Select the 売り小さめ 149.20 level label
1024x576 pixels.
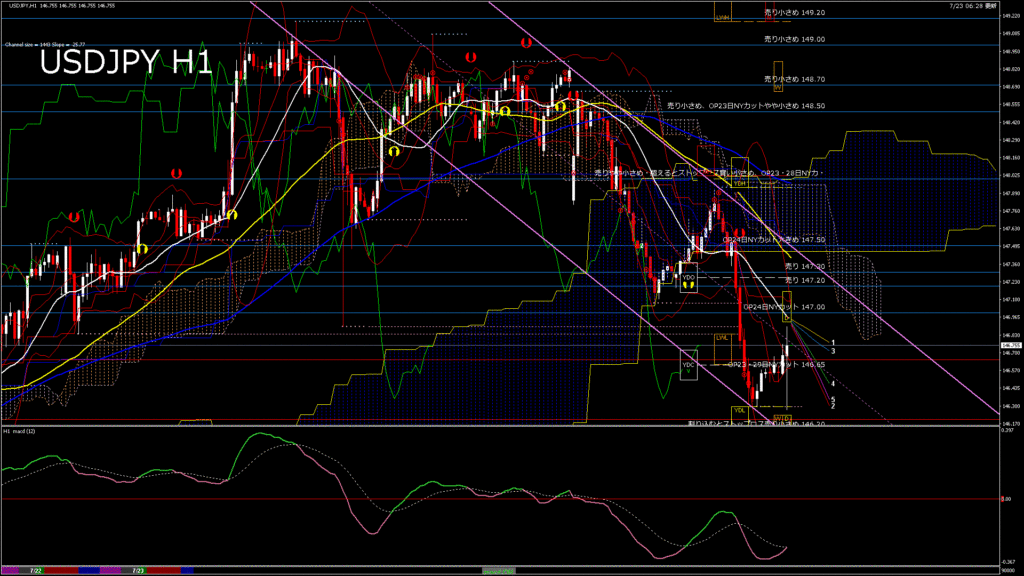795,12
